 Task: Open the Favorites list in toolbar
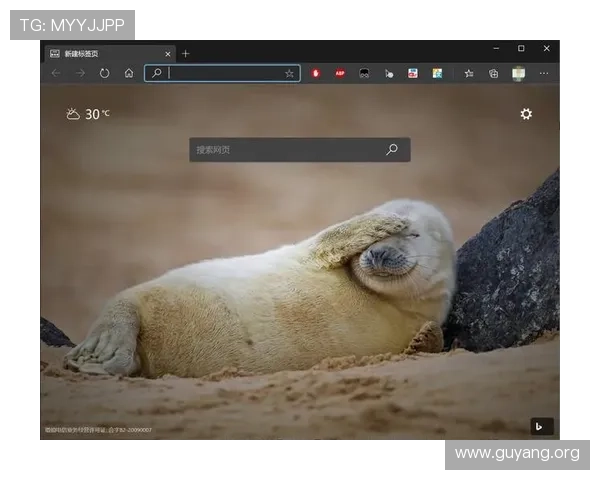point(469,73)
